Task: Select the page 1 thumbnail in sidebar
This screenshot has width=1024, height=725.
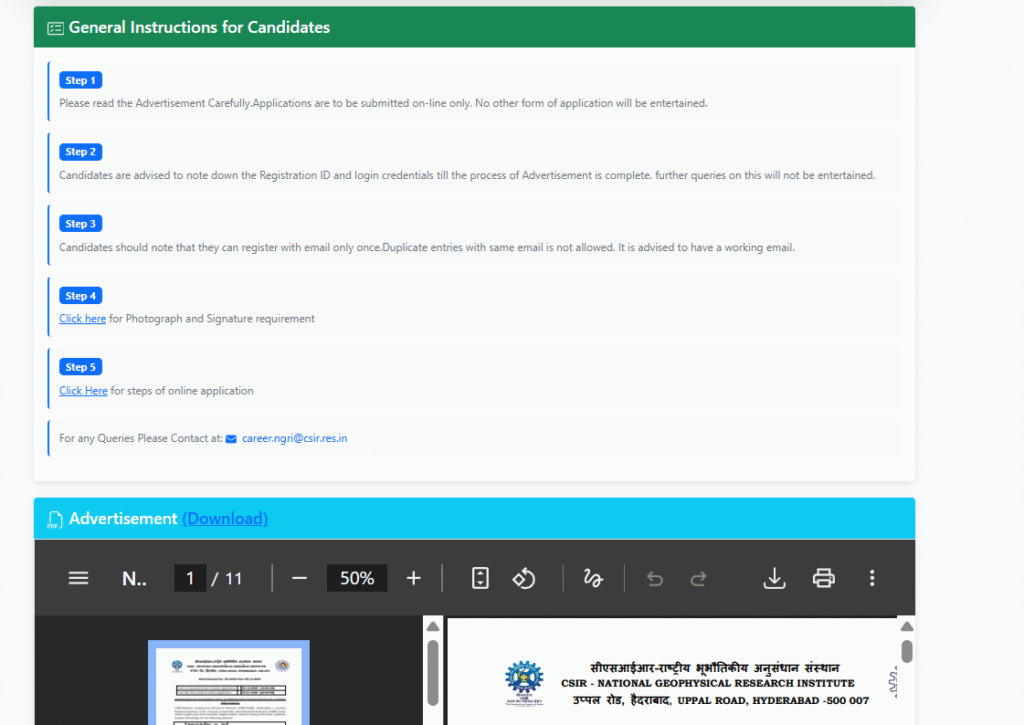Action: click(229, 683)
